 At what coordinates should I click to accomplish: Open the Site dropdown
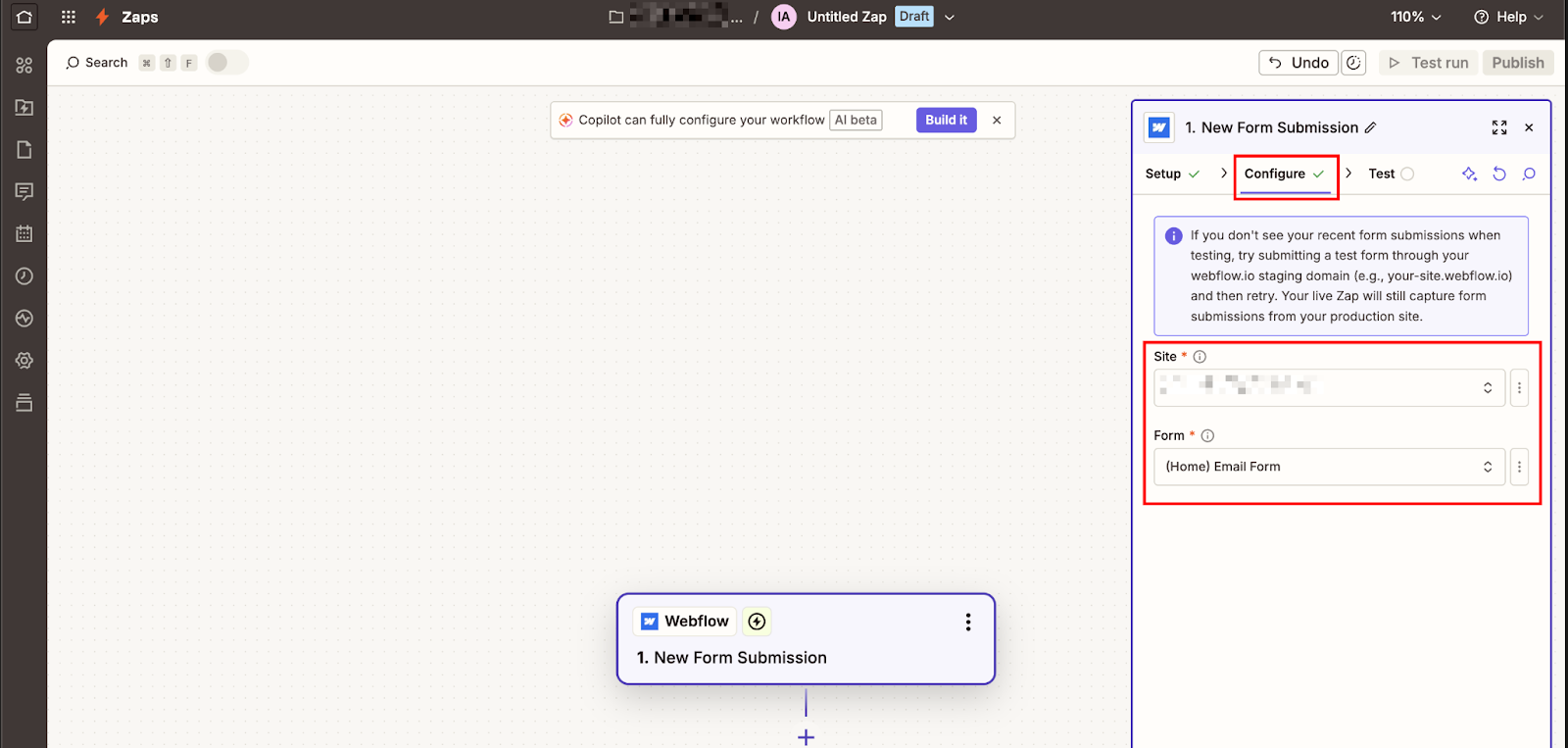tap(1330, 388)
